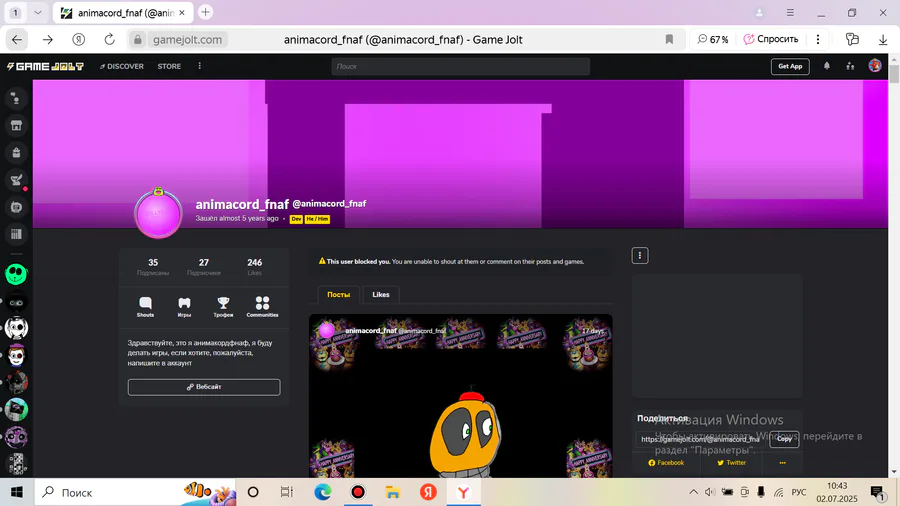Click the post author name animacord_fnaf
The image size is (900, 506).
point(371,330)
